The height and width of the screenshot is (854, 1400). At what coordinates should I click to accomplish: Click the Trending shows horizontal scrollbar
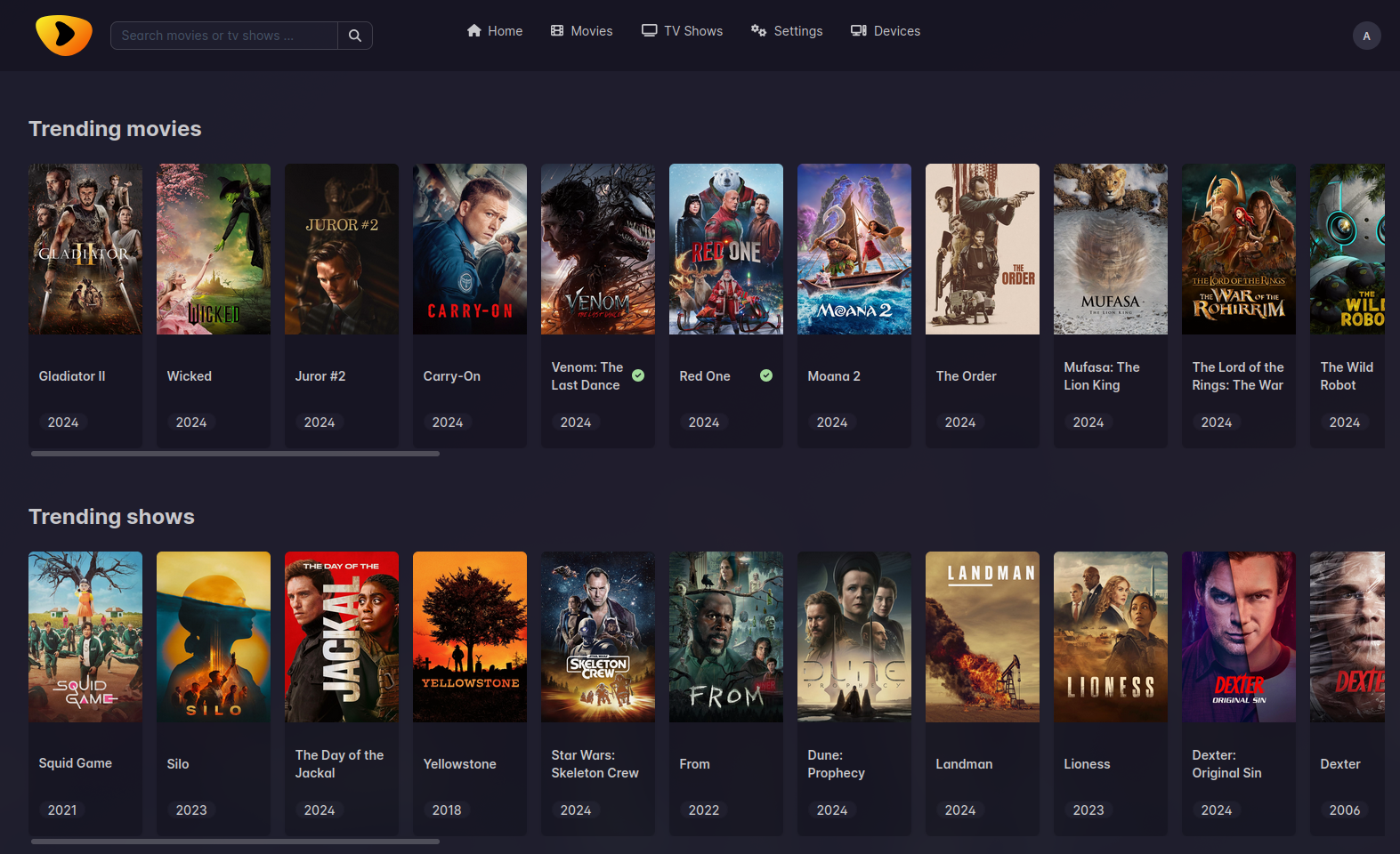[x=235, y=842]
